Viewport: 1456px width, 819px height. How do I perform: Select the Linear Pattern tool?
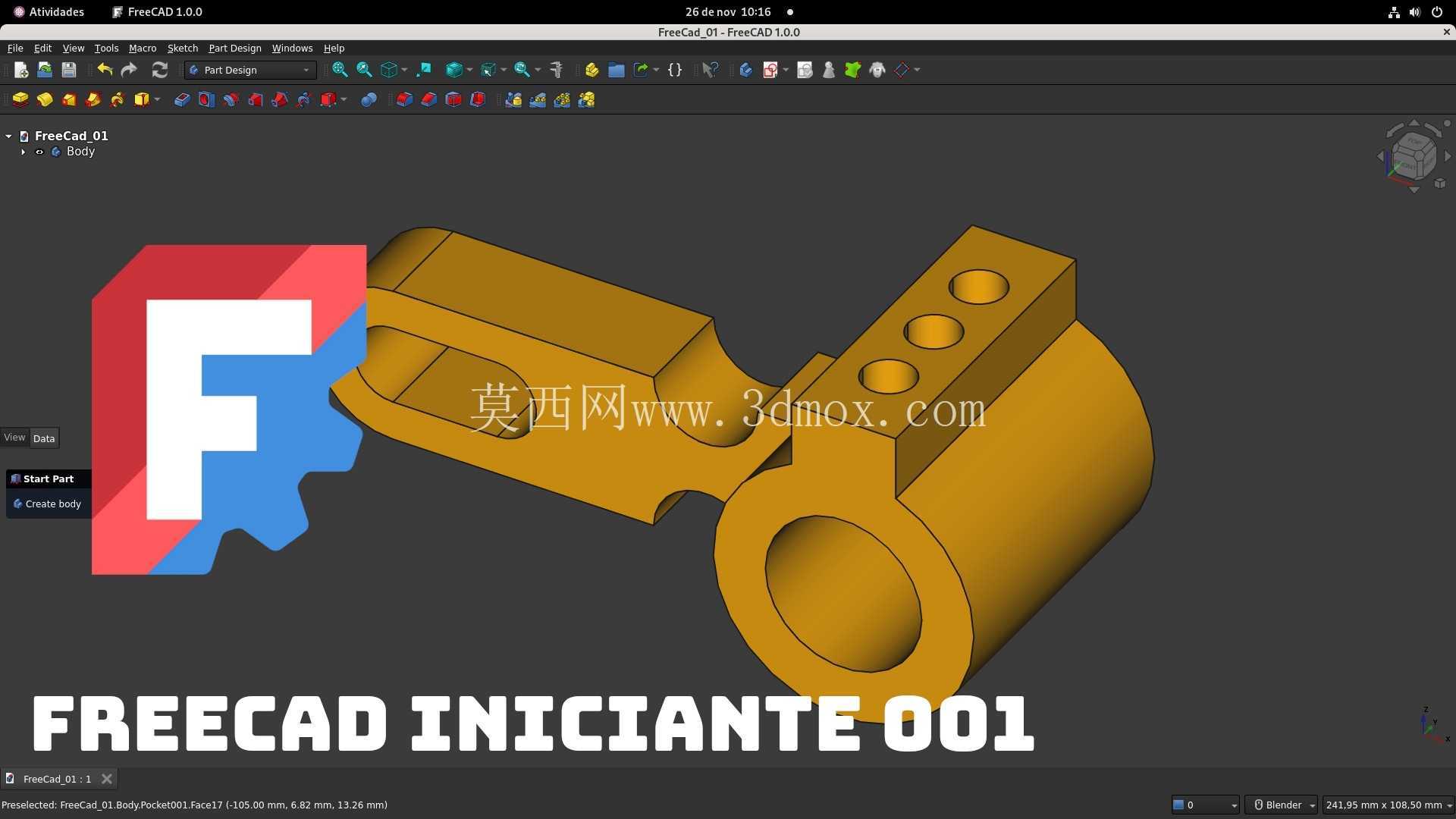click(538, 99)
